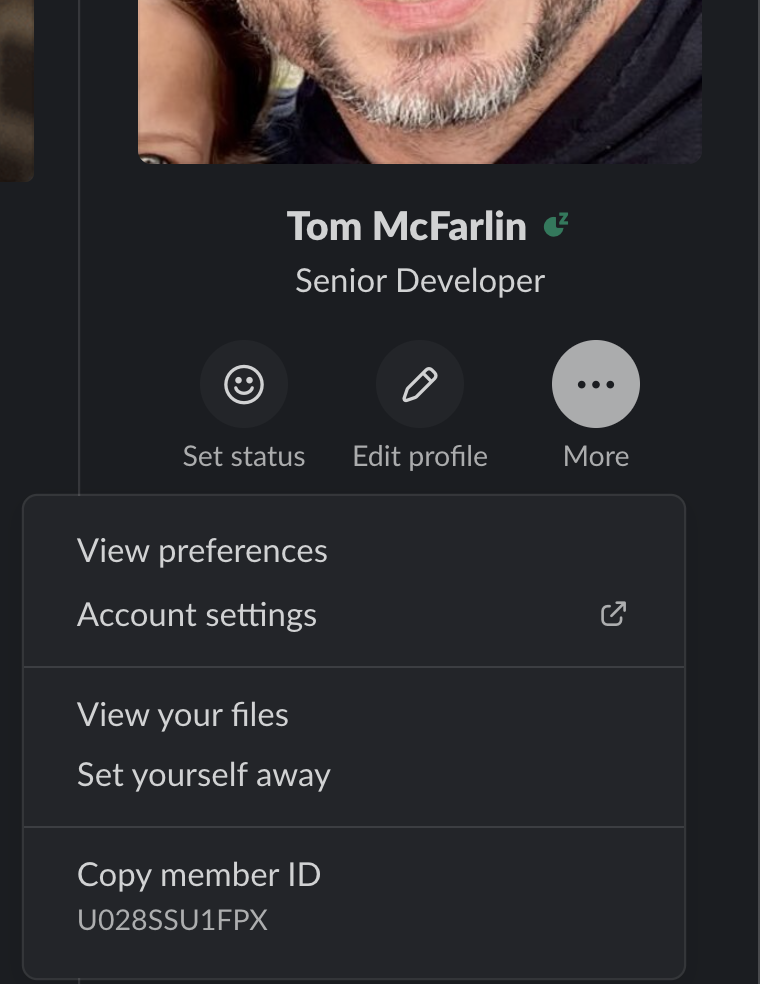Choose View your files in the menu

coord(354,714)
